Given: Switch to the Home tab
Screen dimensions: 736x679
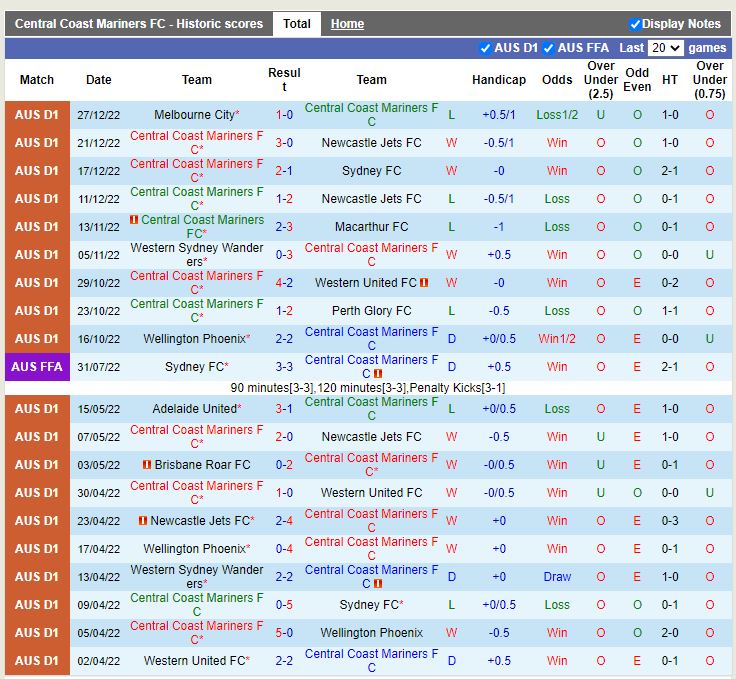Looking at the screenshot, I should (x=347, y=24).
